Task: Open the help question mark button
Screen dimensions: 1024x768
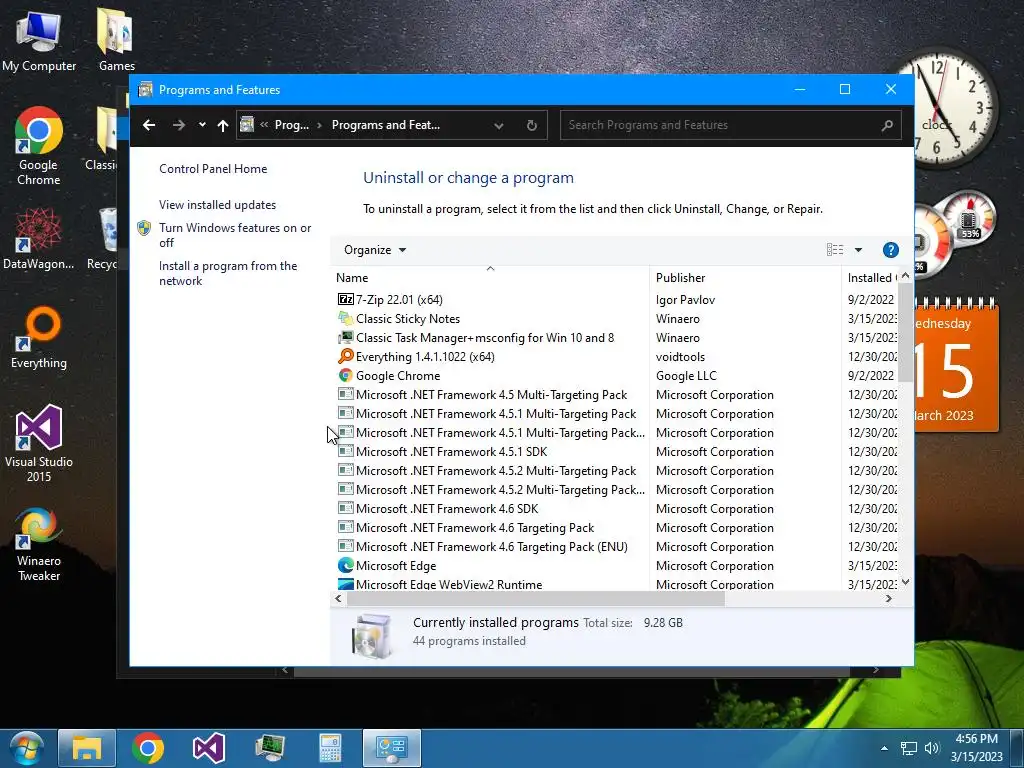Action: pos(890,249)
